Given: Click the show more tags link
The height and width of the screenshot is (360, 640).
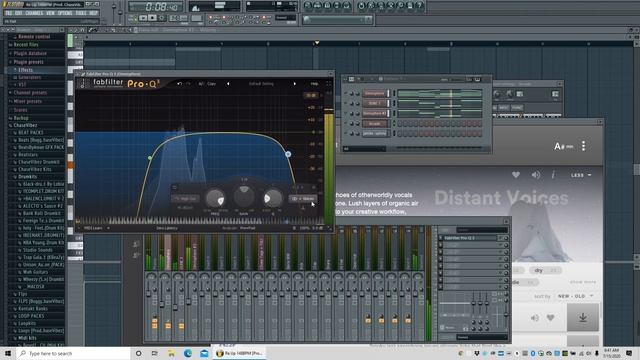Looking at the screenshot, I should tap(583, 282).
